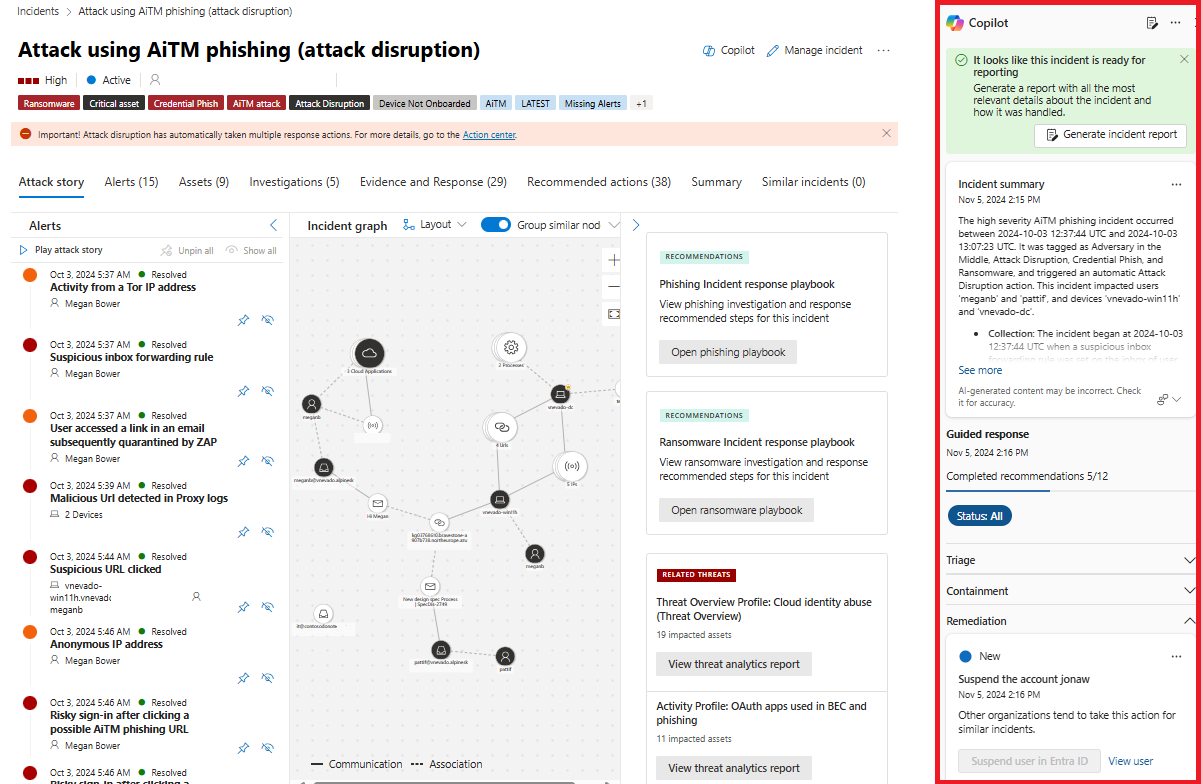Screen dimensions: 1201x784
Task: Open the Assets (9) tab
Action: point(204,182)
